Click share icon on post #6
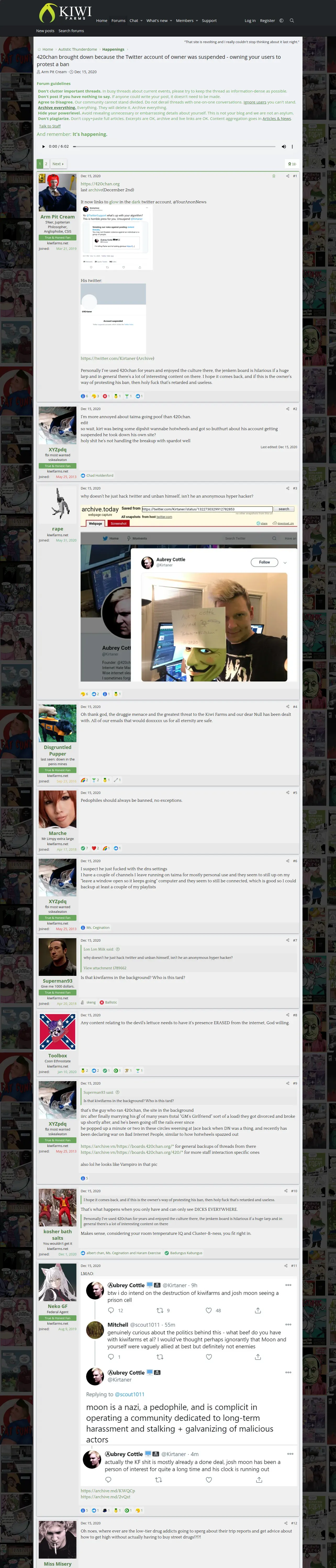The image size is (336, 1568). tap(288, 861)
